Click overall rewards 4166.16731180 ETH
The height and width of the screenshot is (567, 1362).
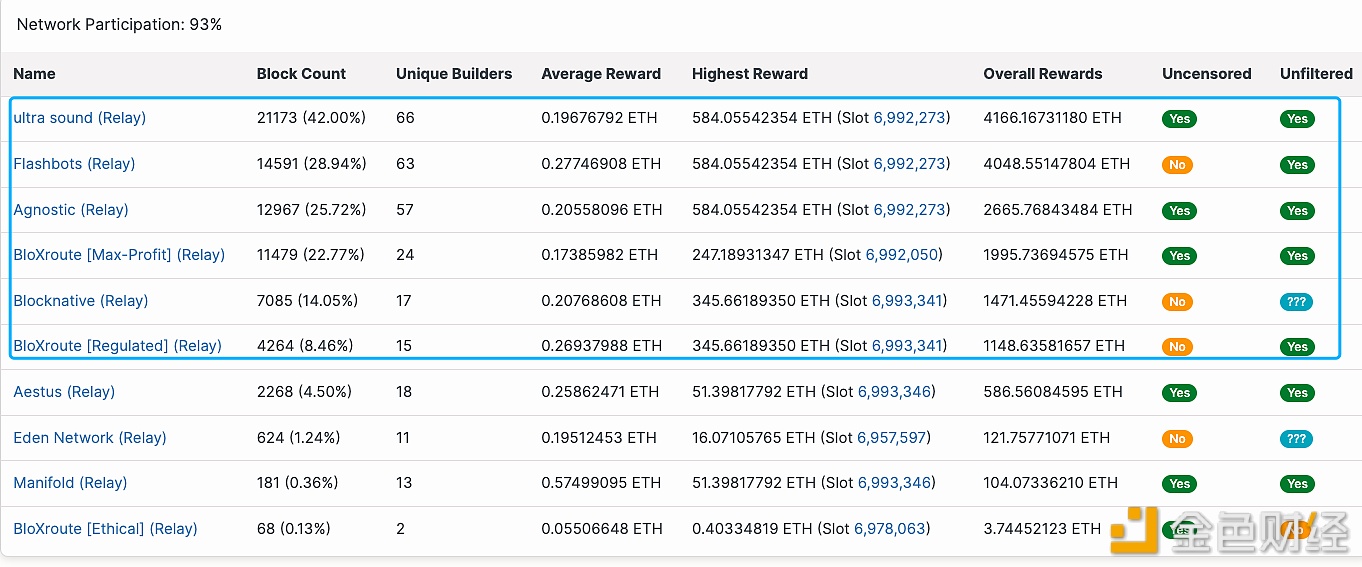(1053, 118)
